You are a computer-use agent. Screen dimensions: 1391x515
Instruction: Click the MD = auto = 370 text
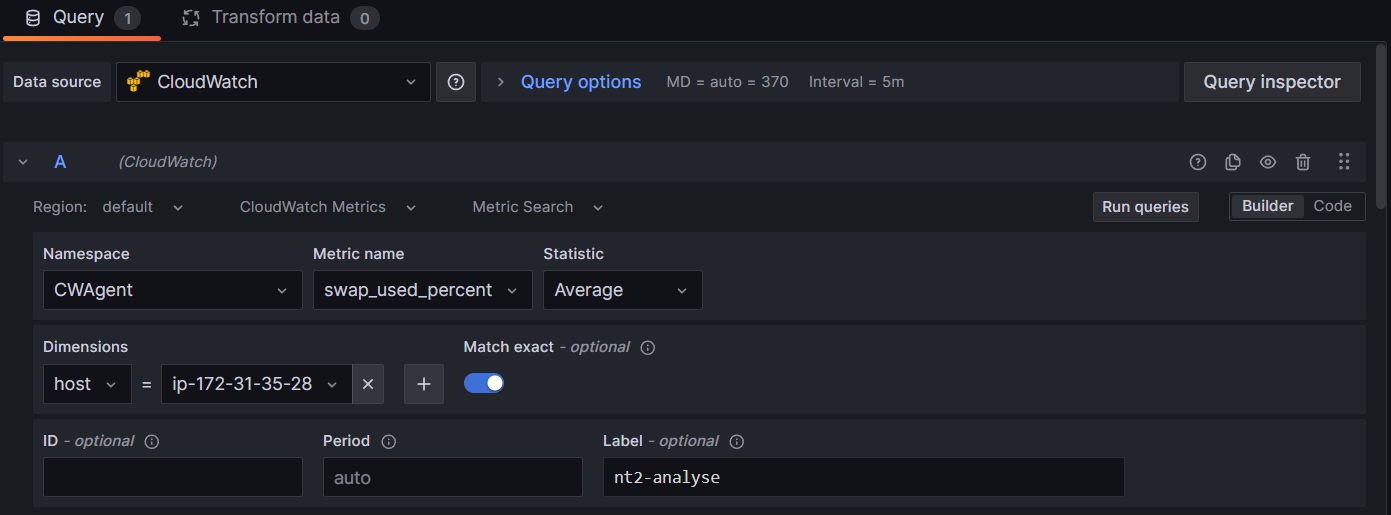point(727,82)
